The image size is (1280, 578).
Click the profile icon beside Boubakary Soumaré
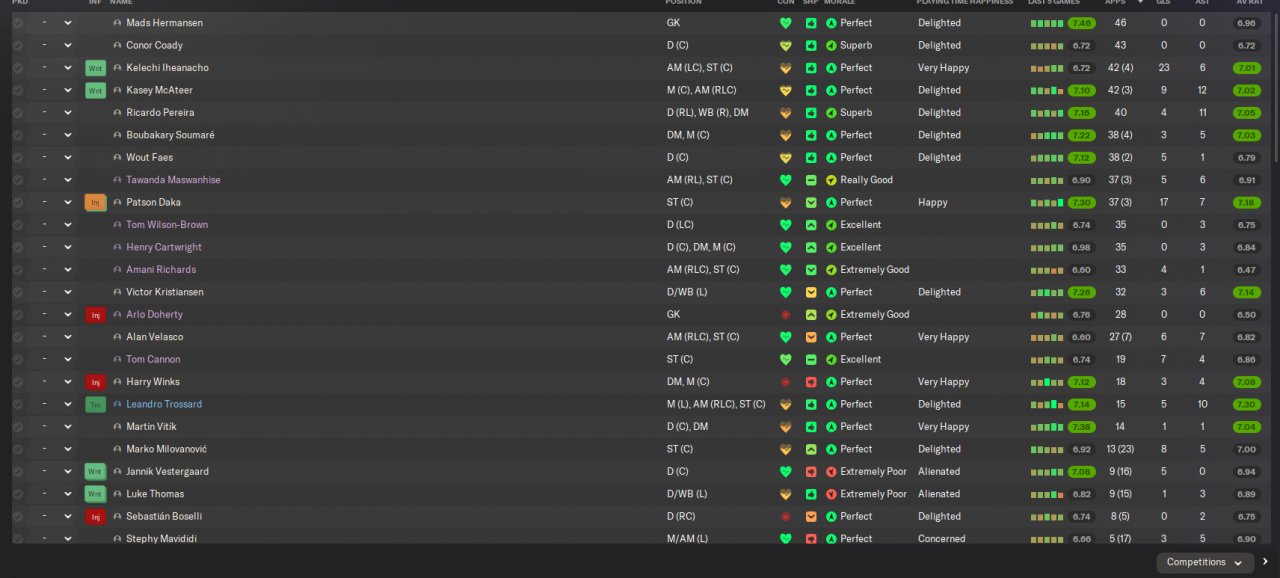pos(117,135)
